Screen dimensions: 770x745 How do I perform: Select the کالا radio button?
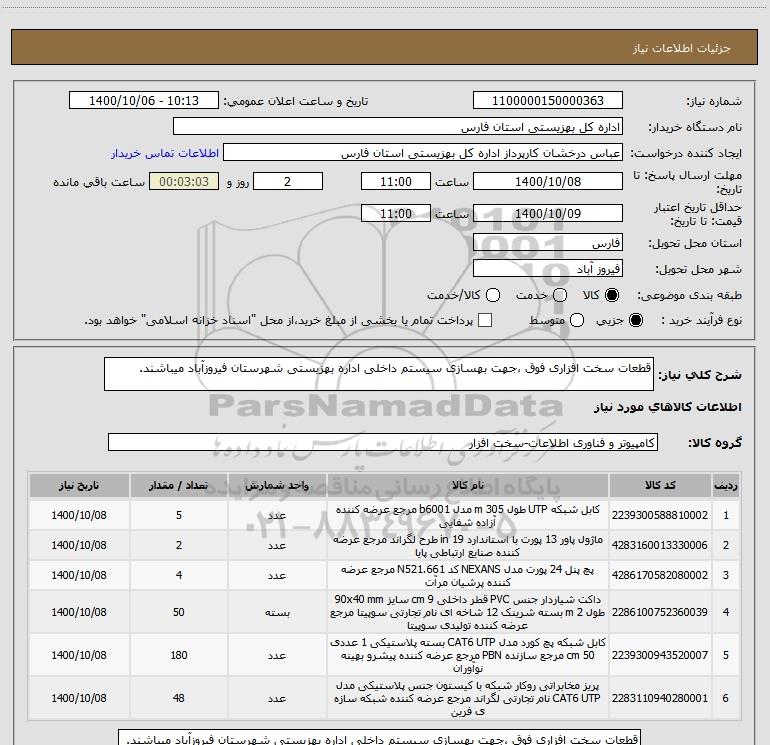[x=612, y=295]
